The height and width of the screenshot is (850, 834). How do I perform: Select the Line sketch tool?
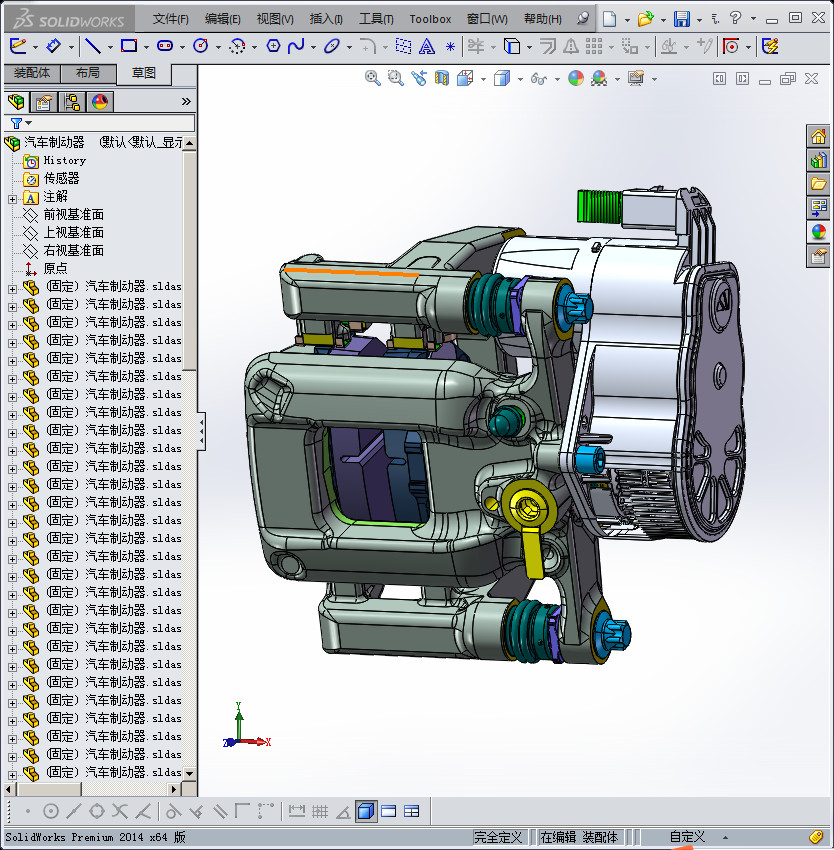point(92,46)
